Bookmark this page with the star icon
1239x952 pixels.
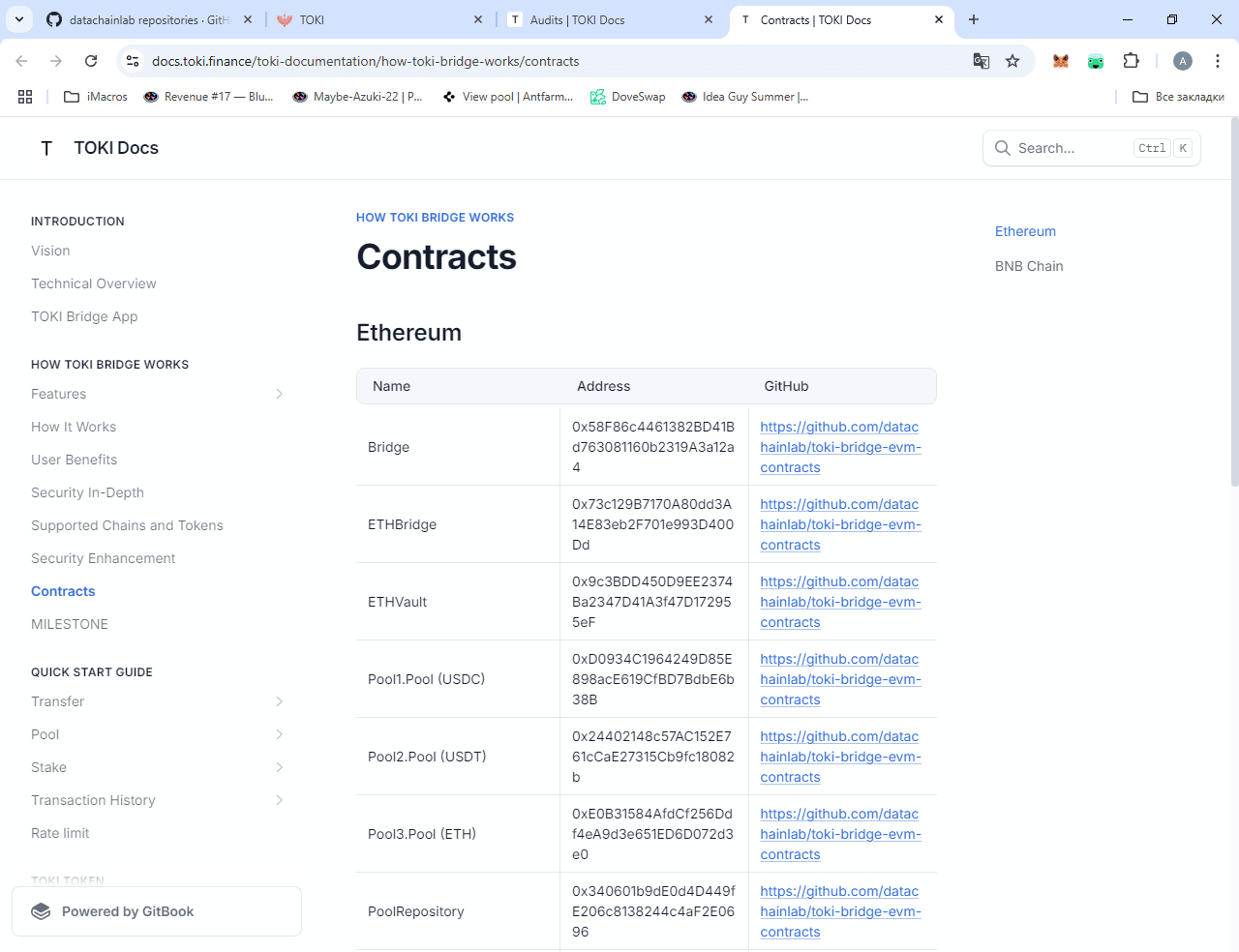[x=1012, y=61]
